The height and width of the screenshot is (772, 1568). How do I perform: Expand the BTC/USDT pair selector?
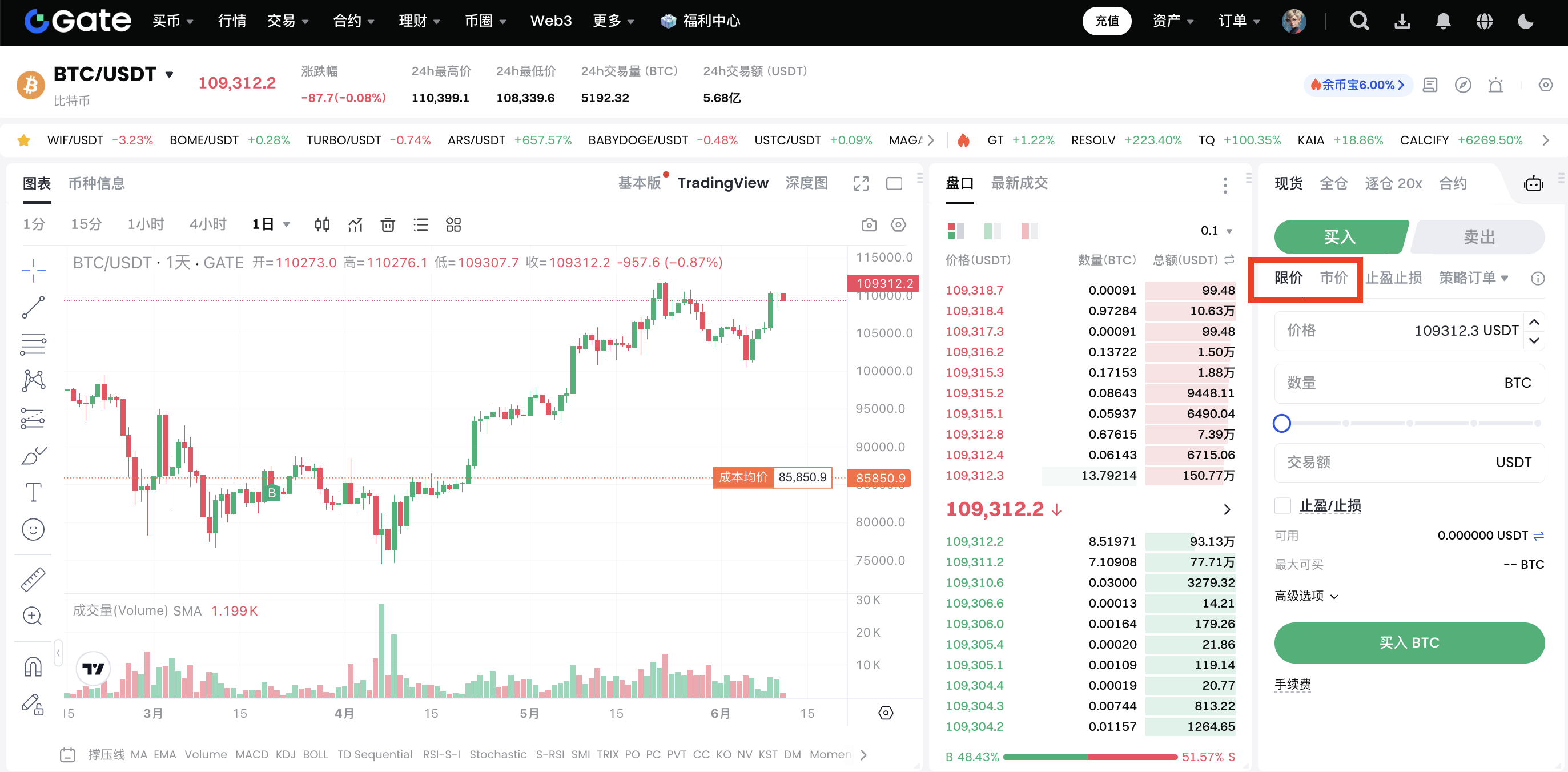(x=169, y=74)
